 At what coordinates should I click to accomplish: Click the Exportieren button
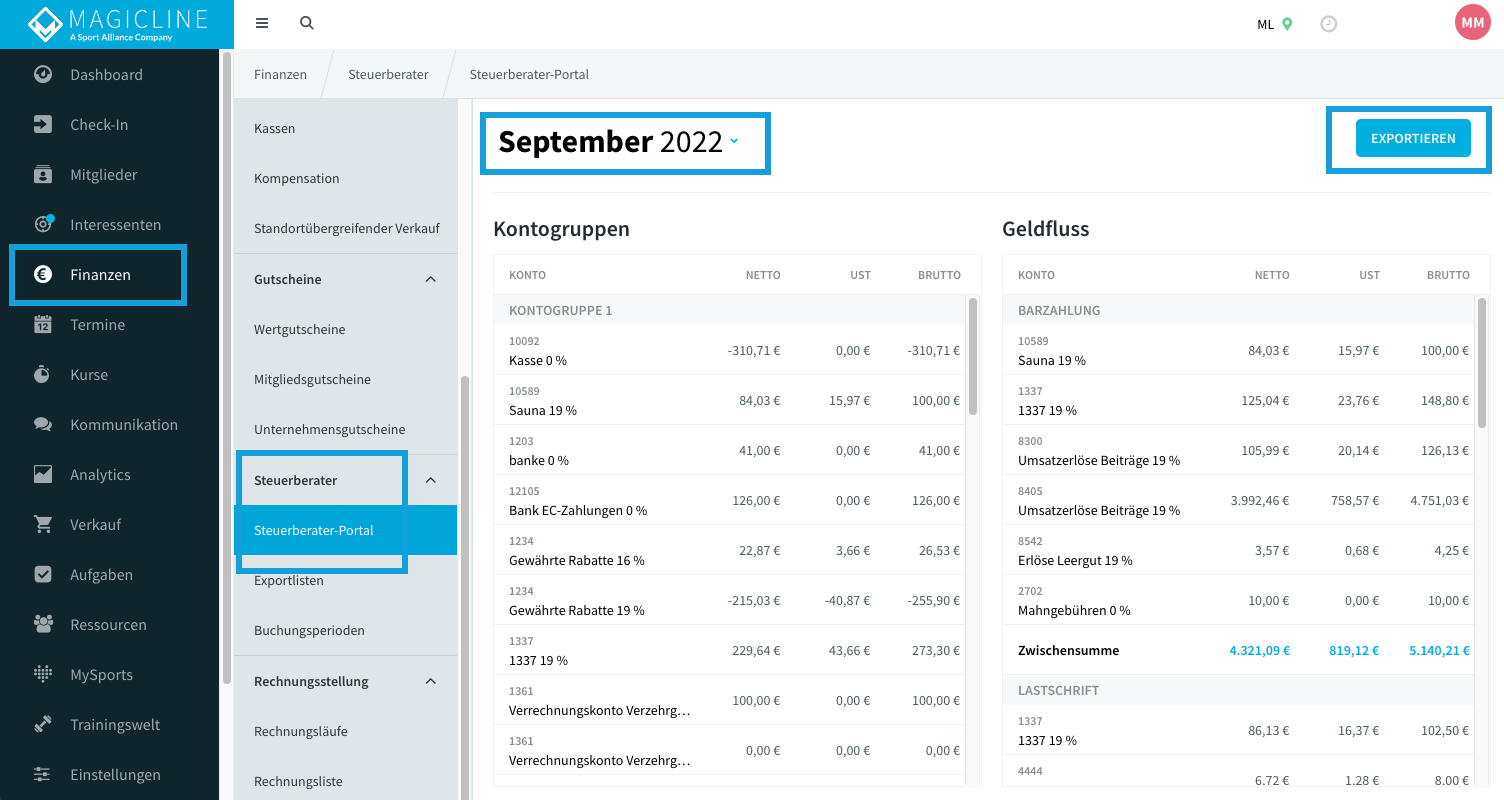[1413, 138]
